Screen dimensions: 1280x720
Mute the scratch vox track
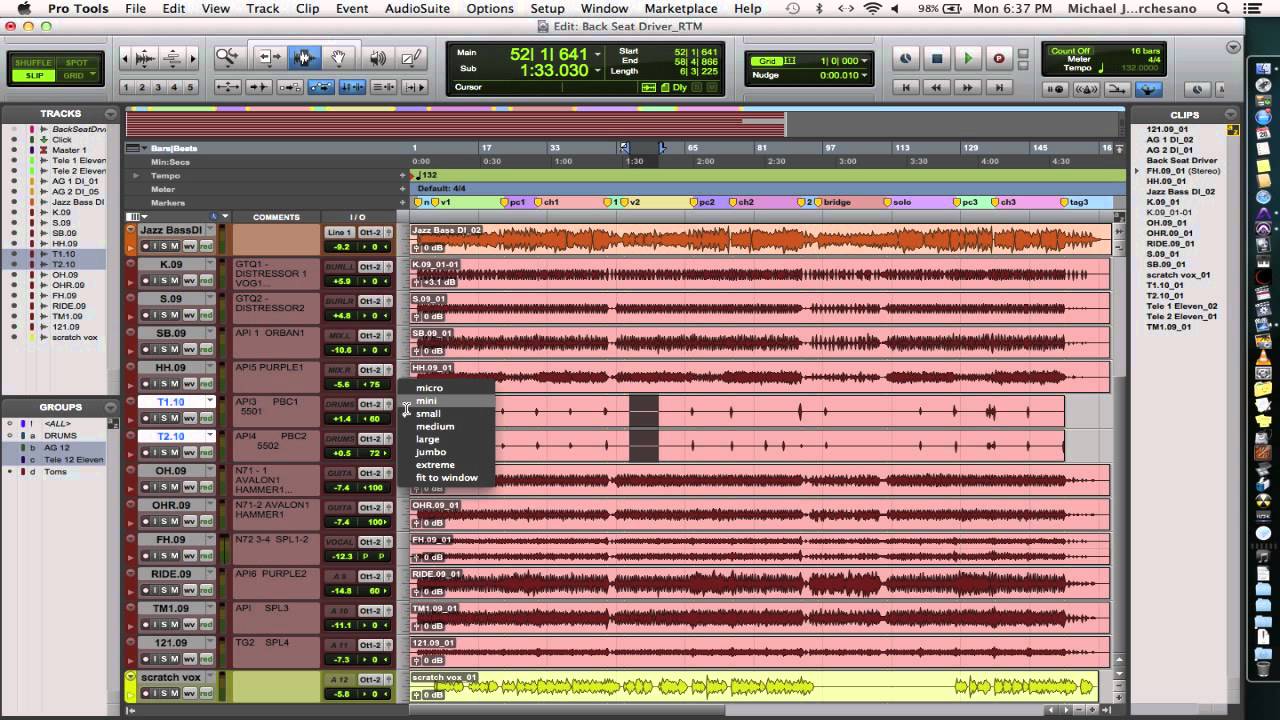(174, 693)
